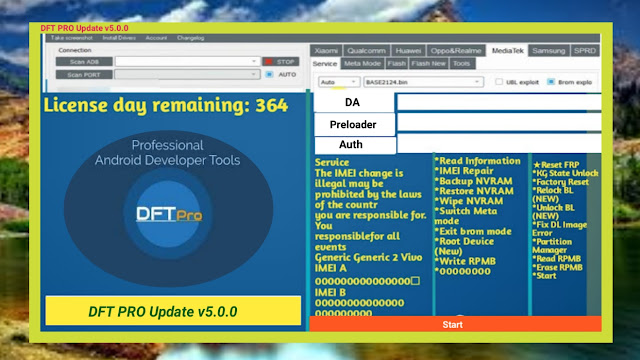Open the Flash sub-tab
This screenshot has height=360, width=640.
pyautogui.click(x=396, y=64)
